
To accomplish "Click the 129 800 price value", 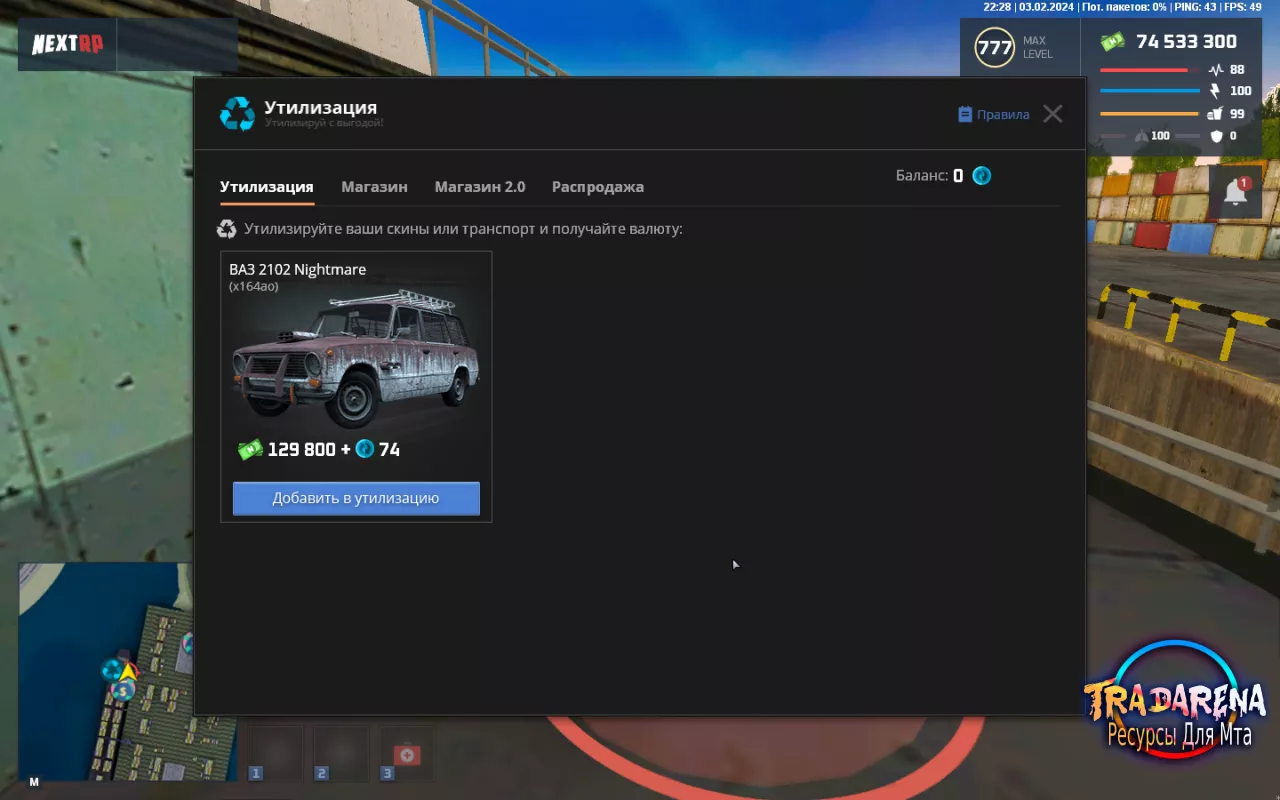I will pos(301,450).
